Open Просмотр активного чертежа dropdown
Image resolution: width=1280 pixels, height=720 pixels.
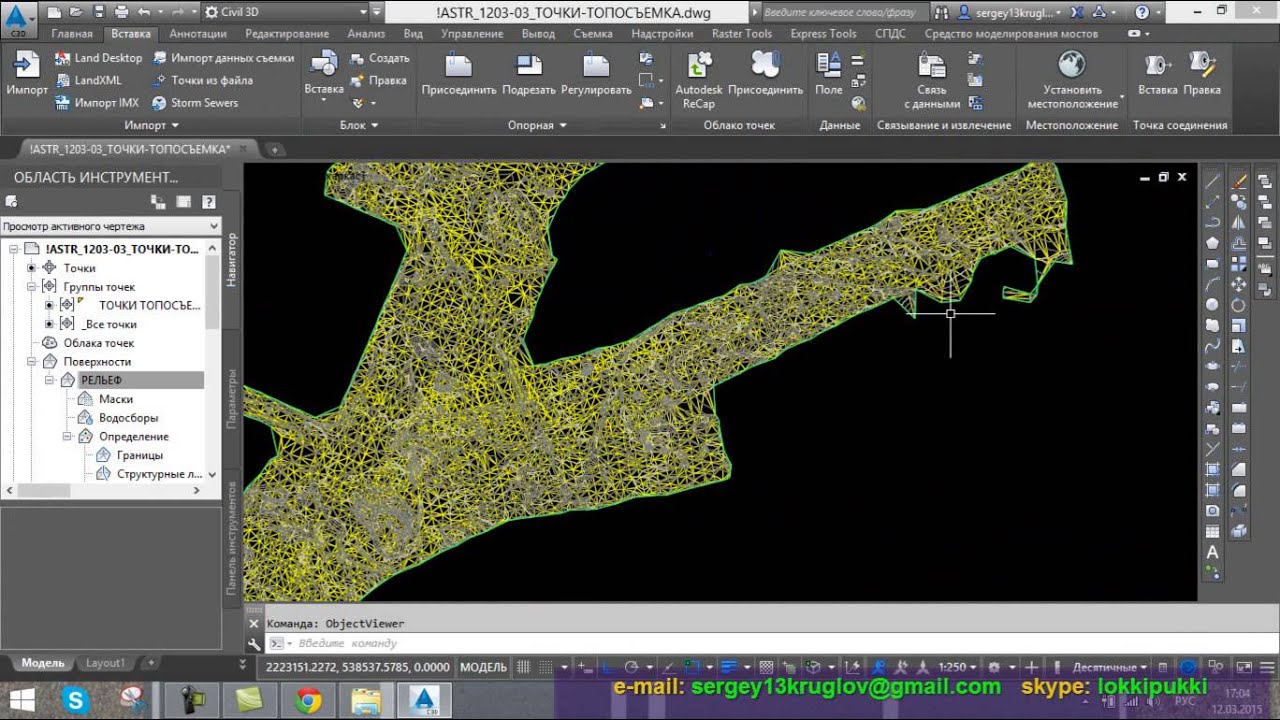pos(110,226)
